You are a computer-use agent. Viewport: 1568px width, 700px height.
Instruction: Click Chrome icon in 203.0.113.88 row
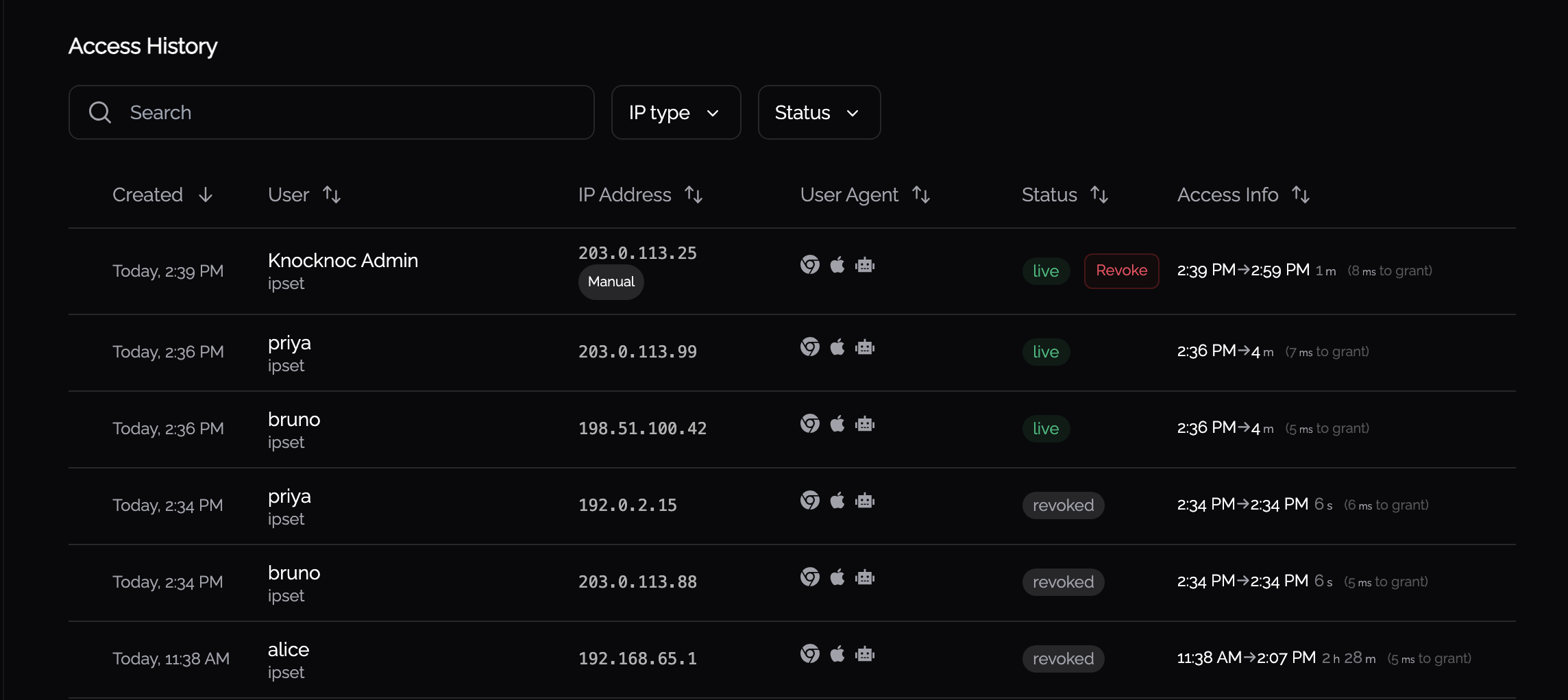tap(810, 577)
